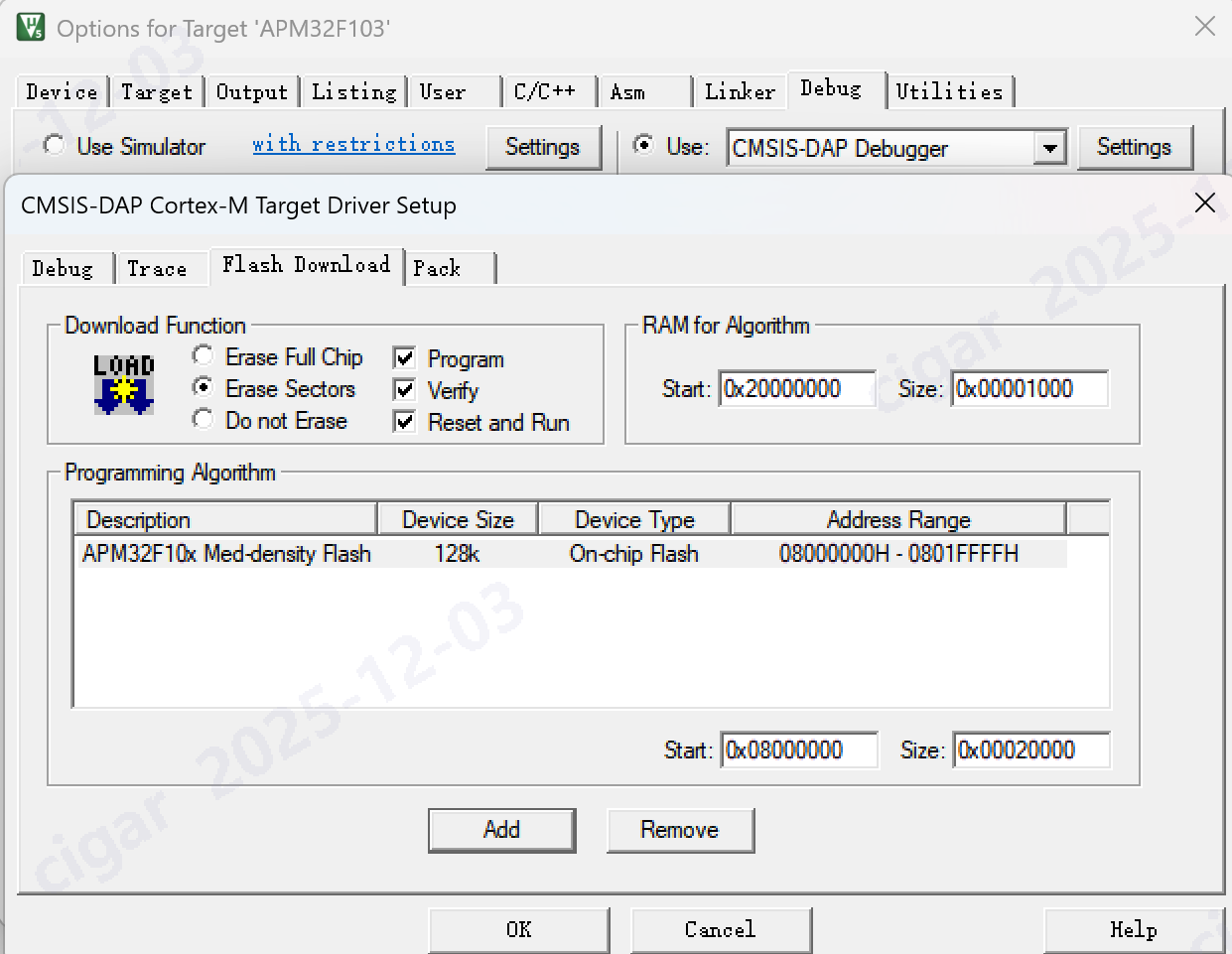Select the Do not Erase option

(x=204, y=419)
